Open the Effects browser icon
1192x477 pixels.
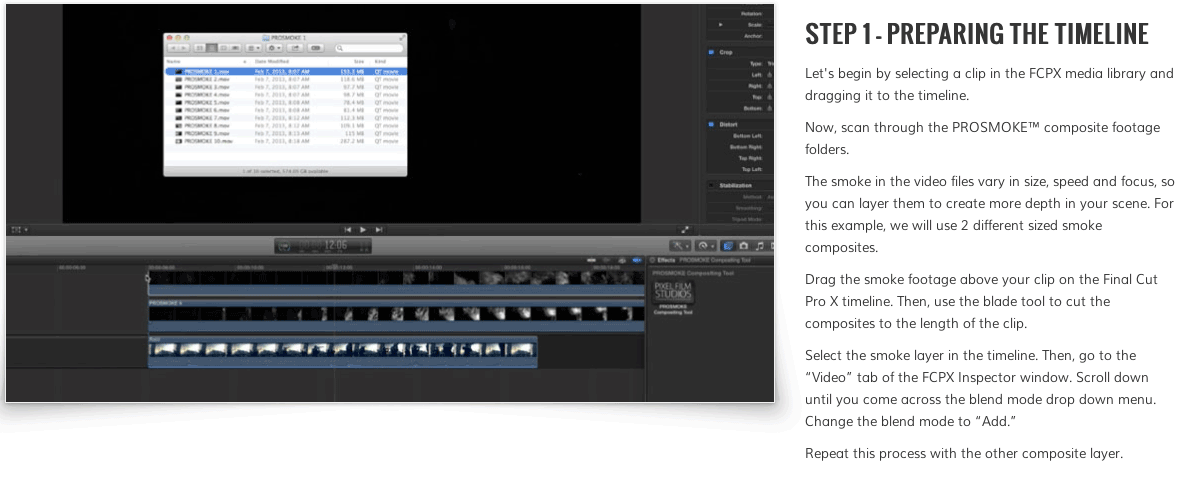tap(728, 246)
